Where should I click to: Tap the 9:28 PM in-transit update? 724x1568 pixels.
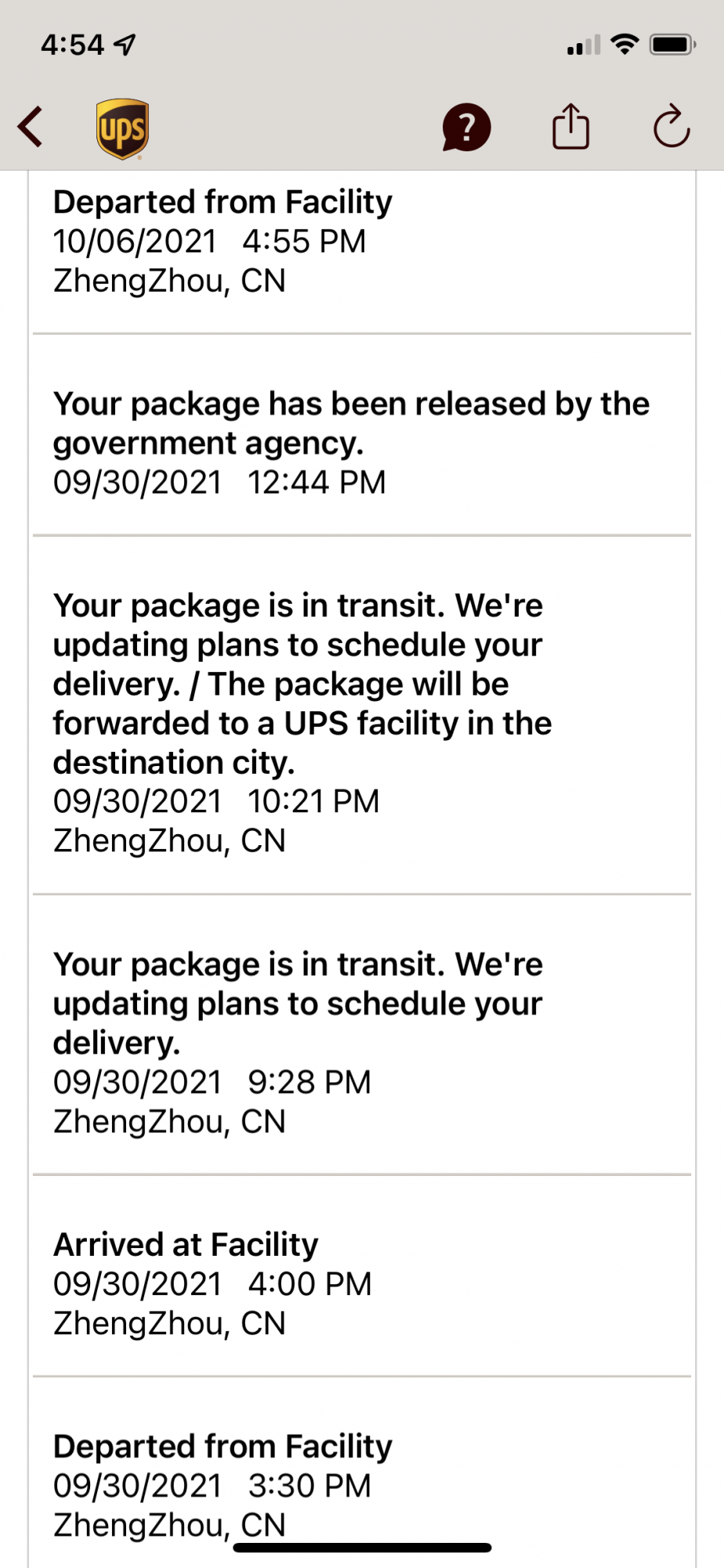[362, 1035]
